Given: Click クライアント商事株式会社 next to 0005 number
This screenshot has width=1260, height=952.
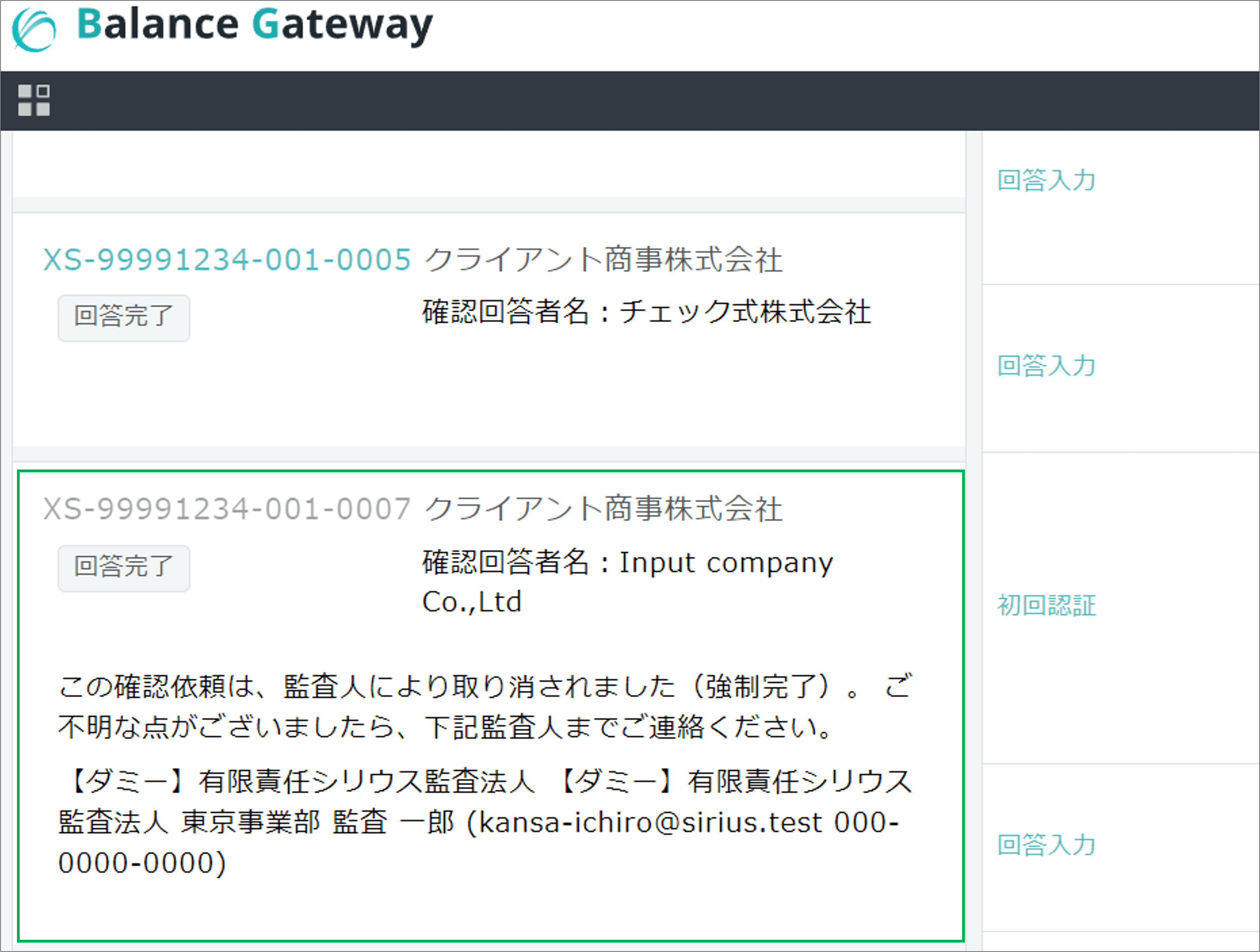Looking at the screenshot, I should [x=604, y=260].
